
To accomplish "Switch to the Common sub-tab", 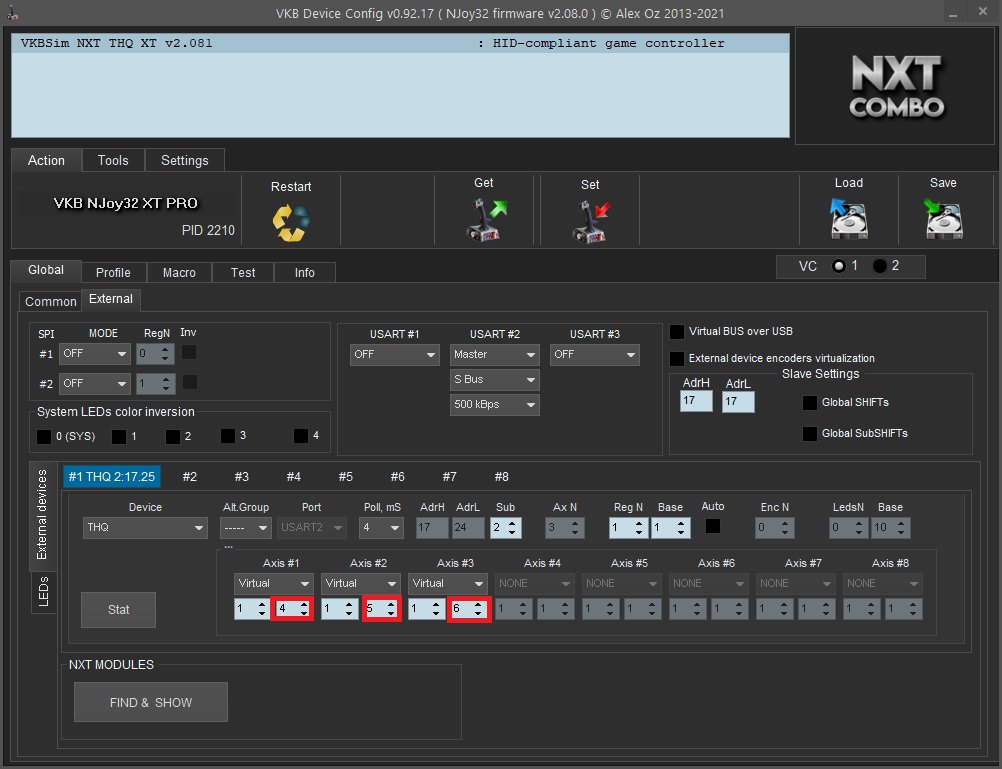I will [x=50, y=302].
